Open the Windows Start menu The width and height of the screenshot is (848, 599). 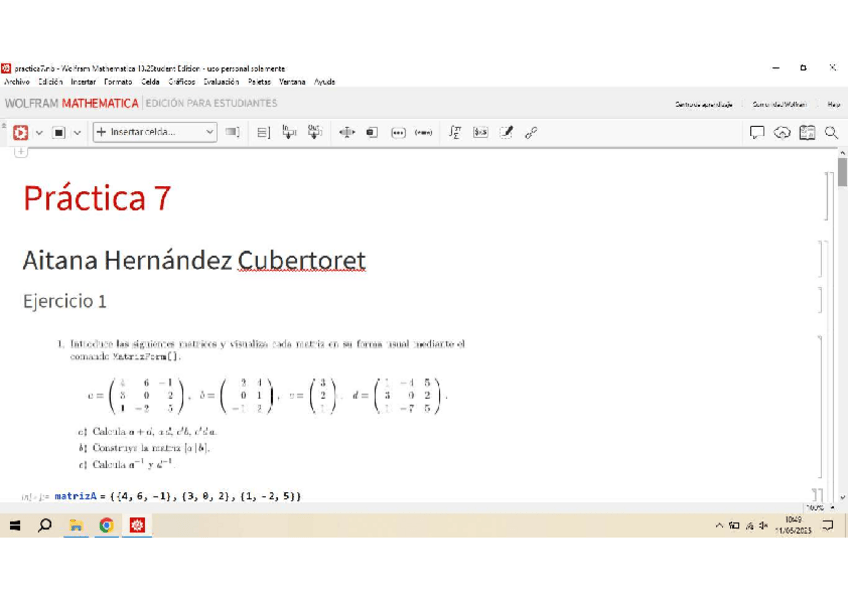point(15,525)
